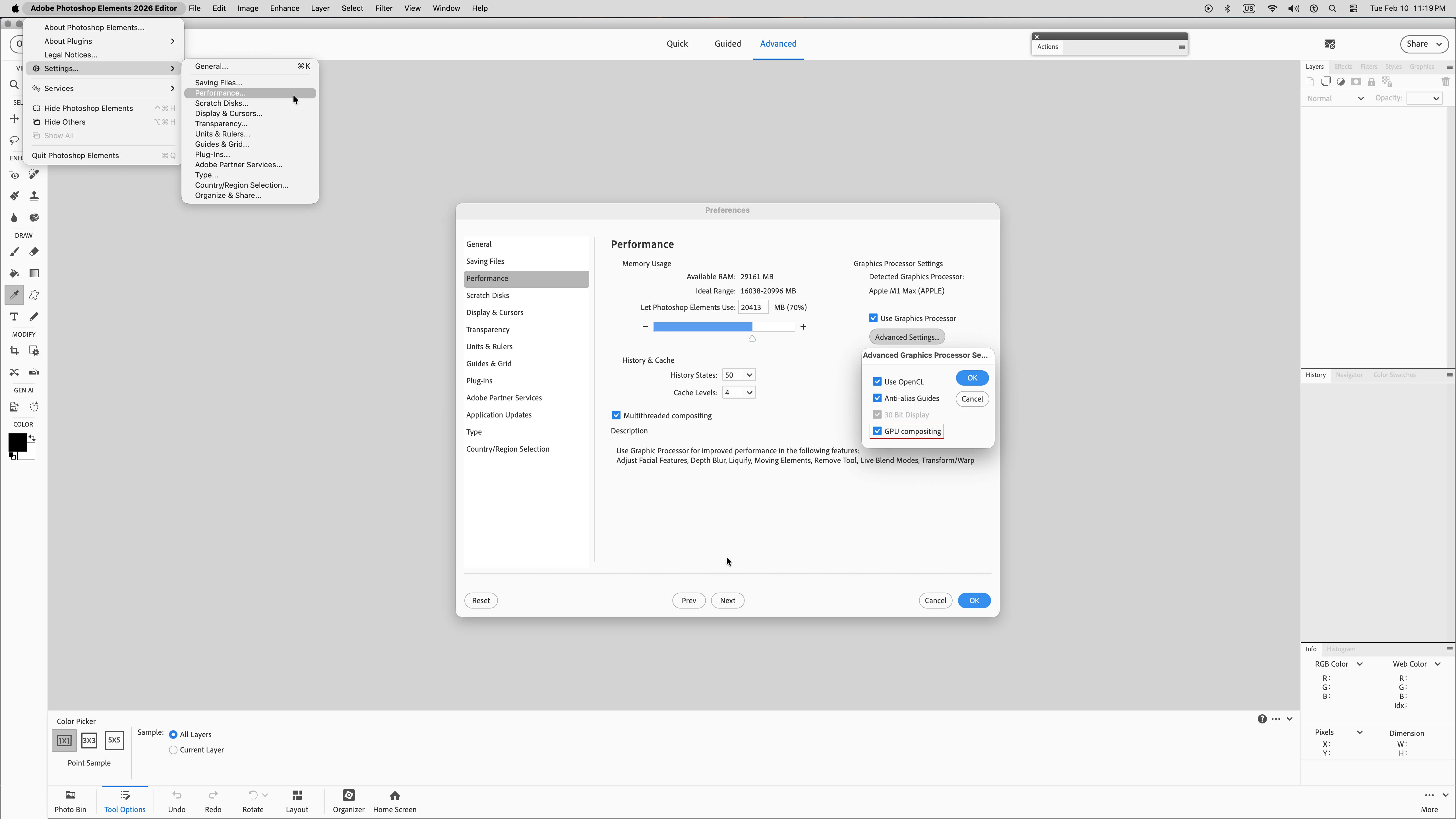The height and width of the screenshot is (819, 1456).
Task: Select the Current Layer sample option
Action: 173,750
